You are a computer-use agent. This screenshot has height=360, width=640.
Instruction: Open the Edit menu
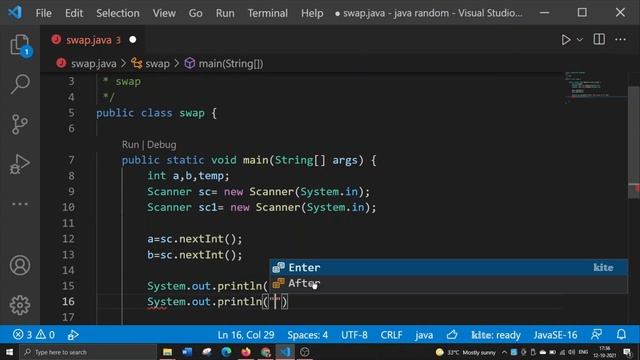point(74,13)
